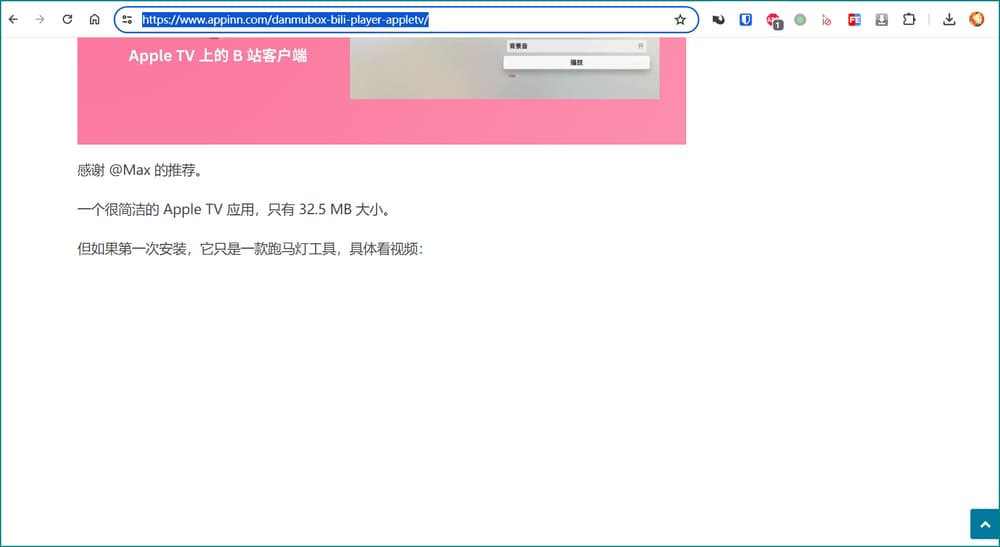The height and width of the screenshot is (547, 1000).
Task: Click the red extension with badge 1
Action: 773,19
